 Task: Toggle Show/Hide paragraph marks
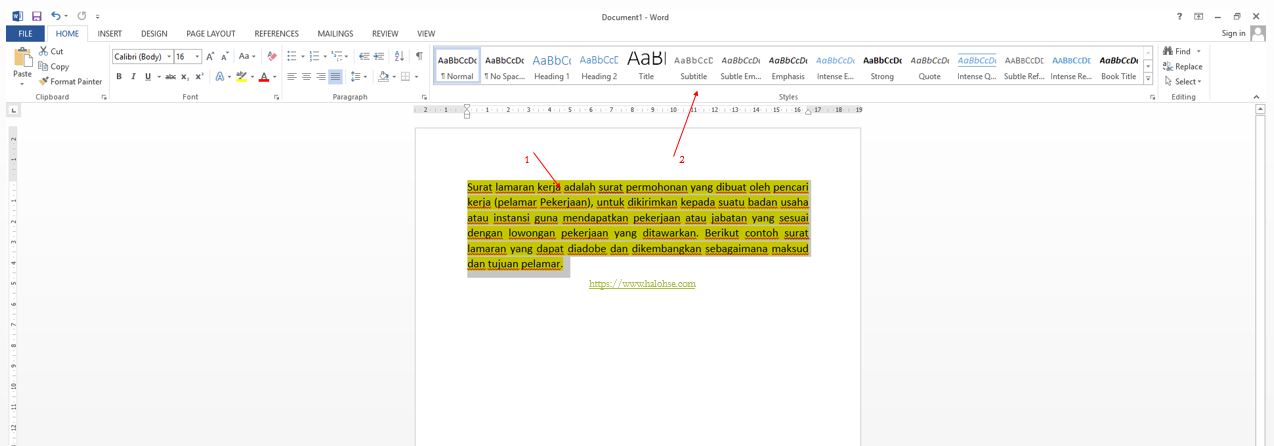(x=419, y=57)
